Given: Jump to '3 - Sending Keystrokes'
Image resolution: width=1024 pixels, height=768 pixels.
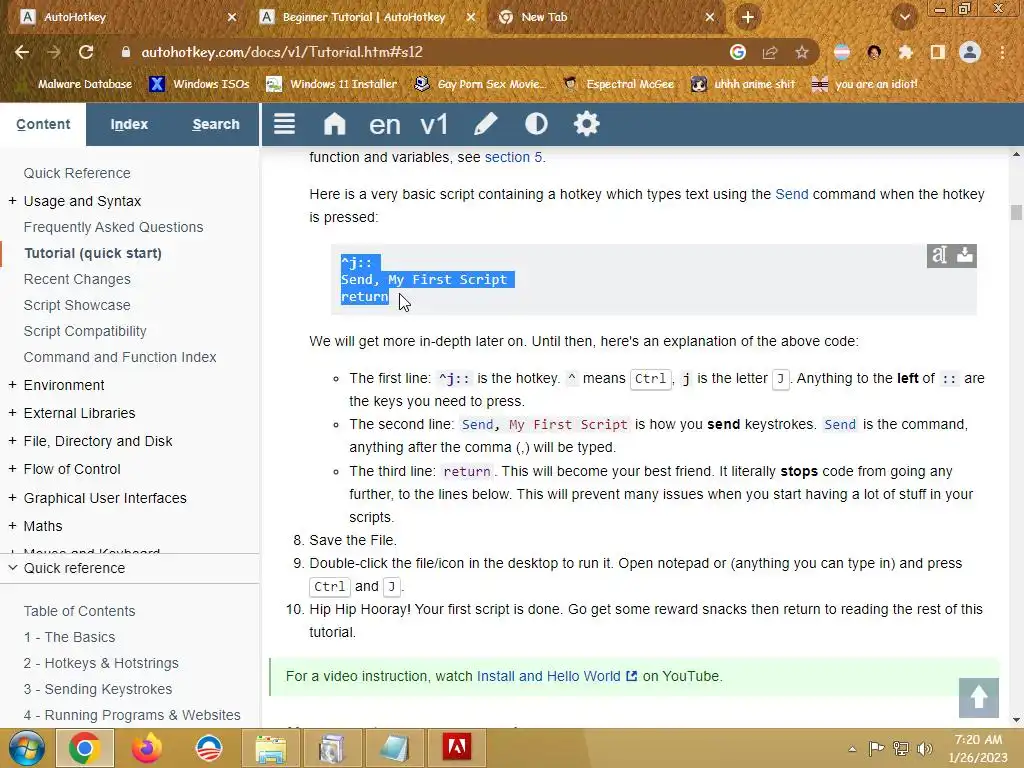Looking at the screenshot, I should 98,689.
